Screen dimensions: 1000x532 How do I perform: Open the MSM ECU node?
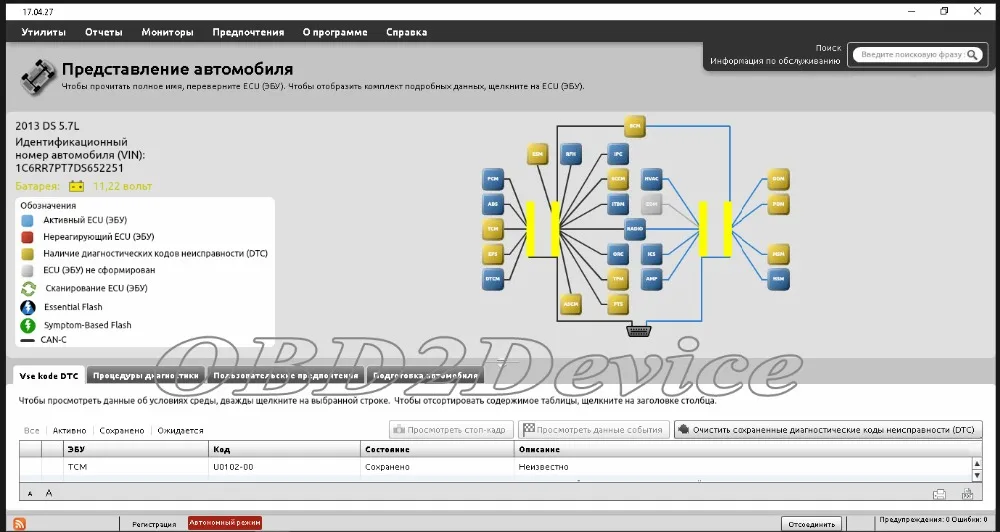[x=779, y=254]
